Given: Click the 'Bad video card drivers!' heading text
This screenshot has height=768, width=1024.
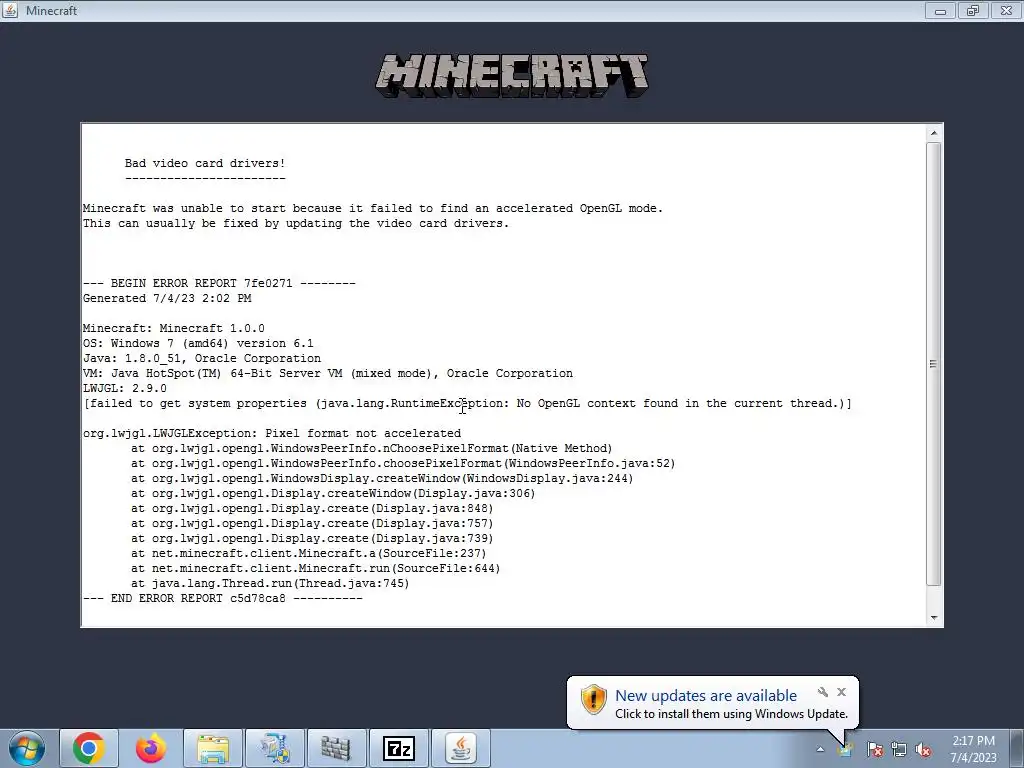Looking at the screenshot, I should coord(205,163).
